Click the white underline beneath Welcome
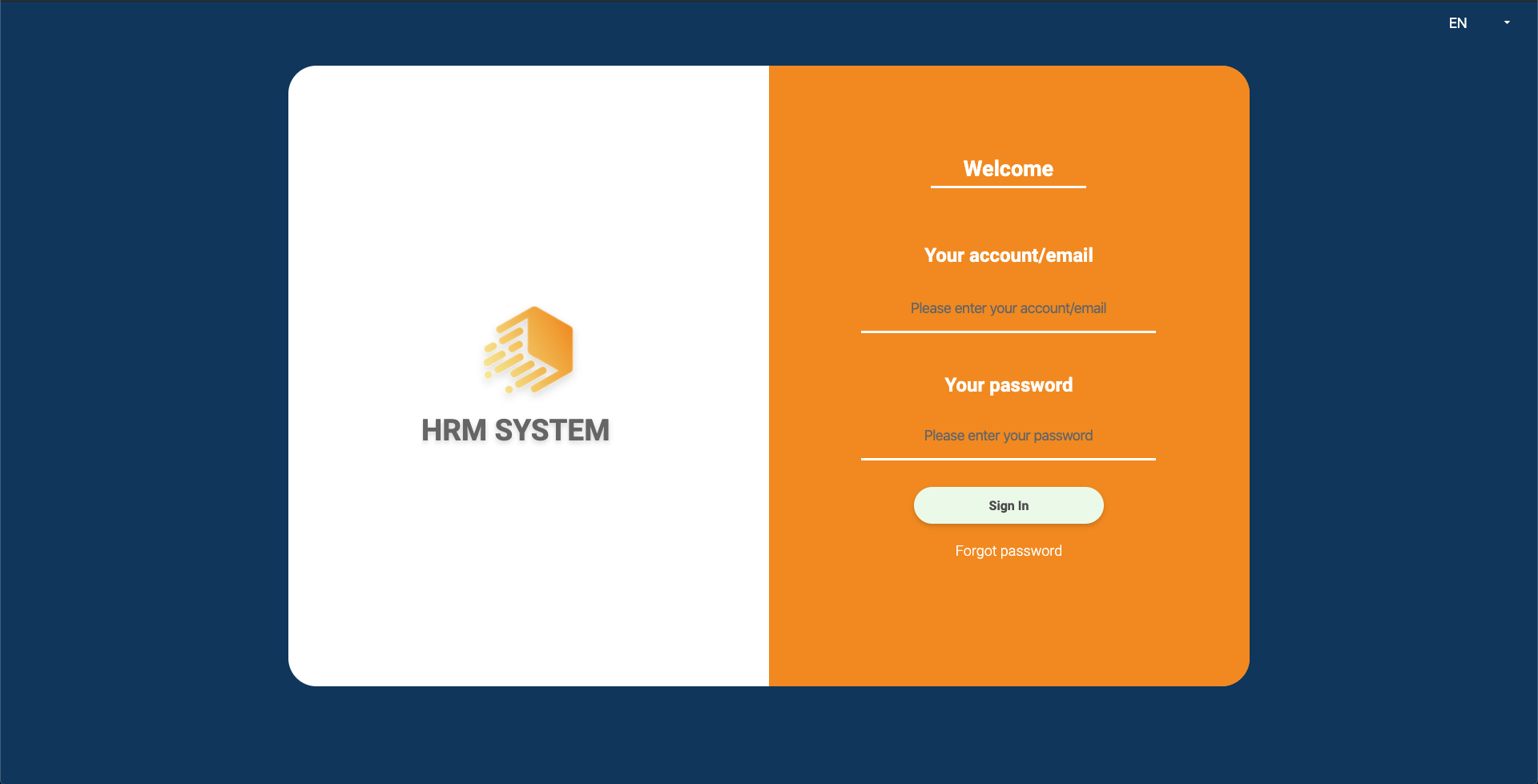Image resolution: width=1538 pixels, height=784 pixels. (x=1008, y=187)
